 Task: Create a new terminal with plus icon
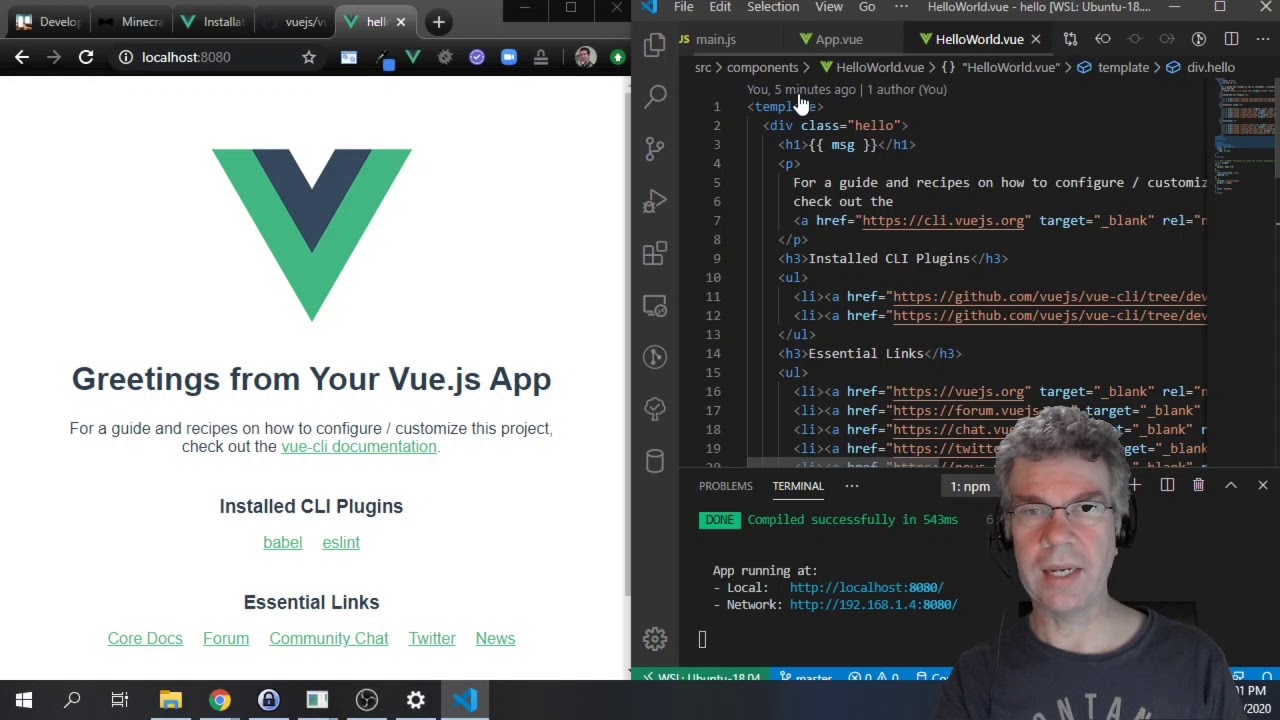[1135, 485]
